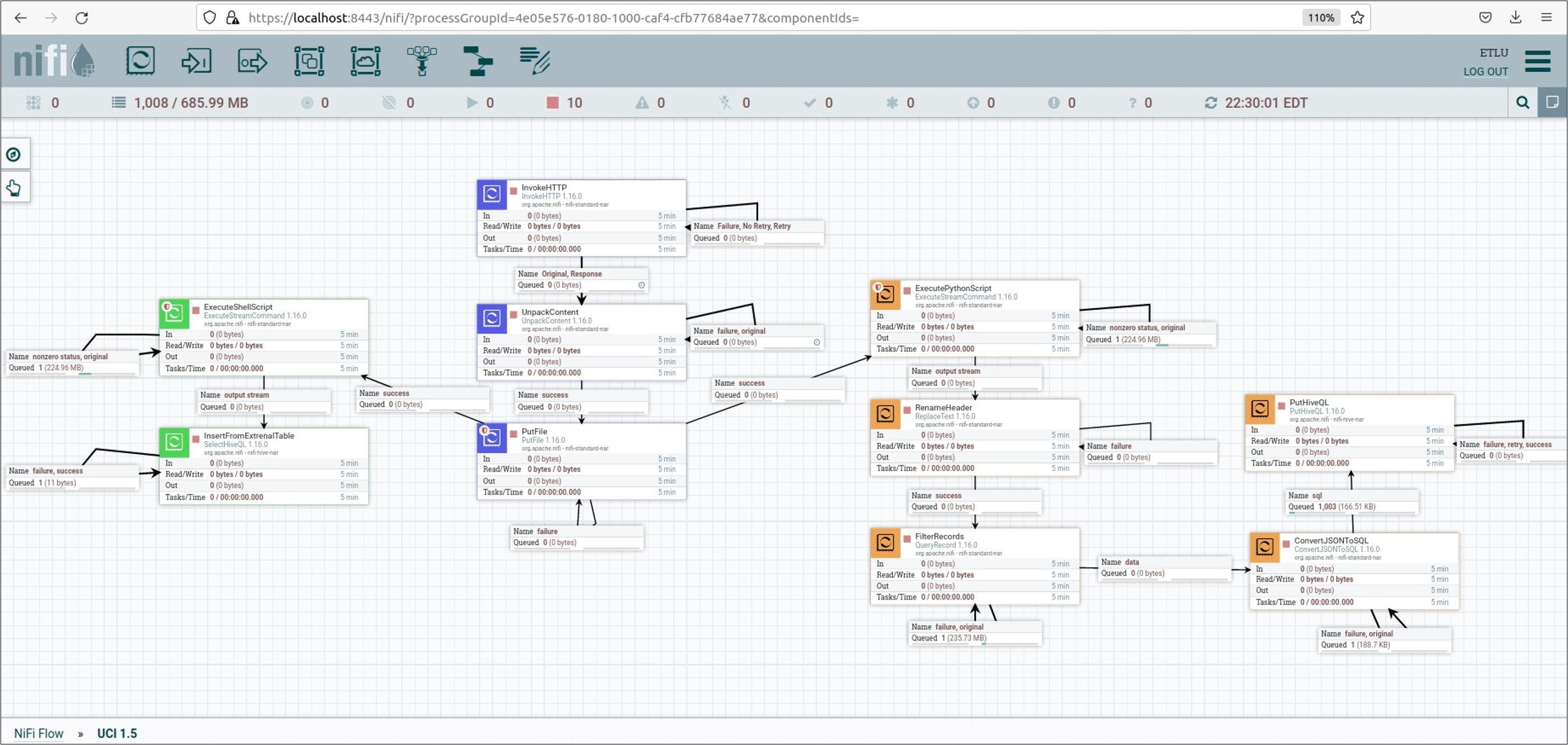
Task: Click the Remote Process Group icon
Action: [x=365, y=61]
